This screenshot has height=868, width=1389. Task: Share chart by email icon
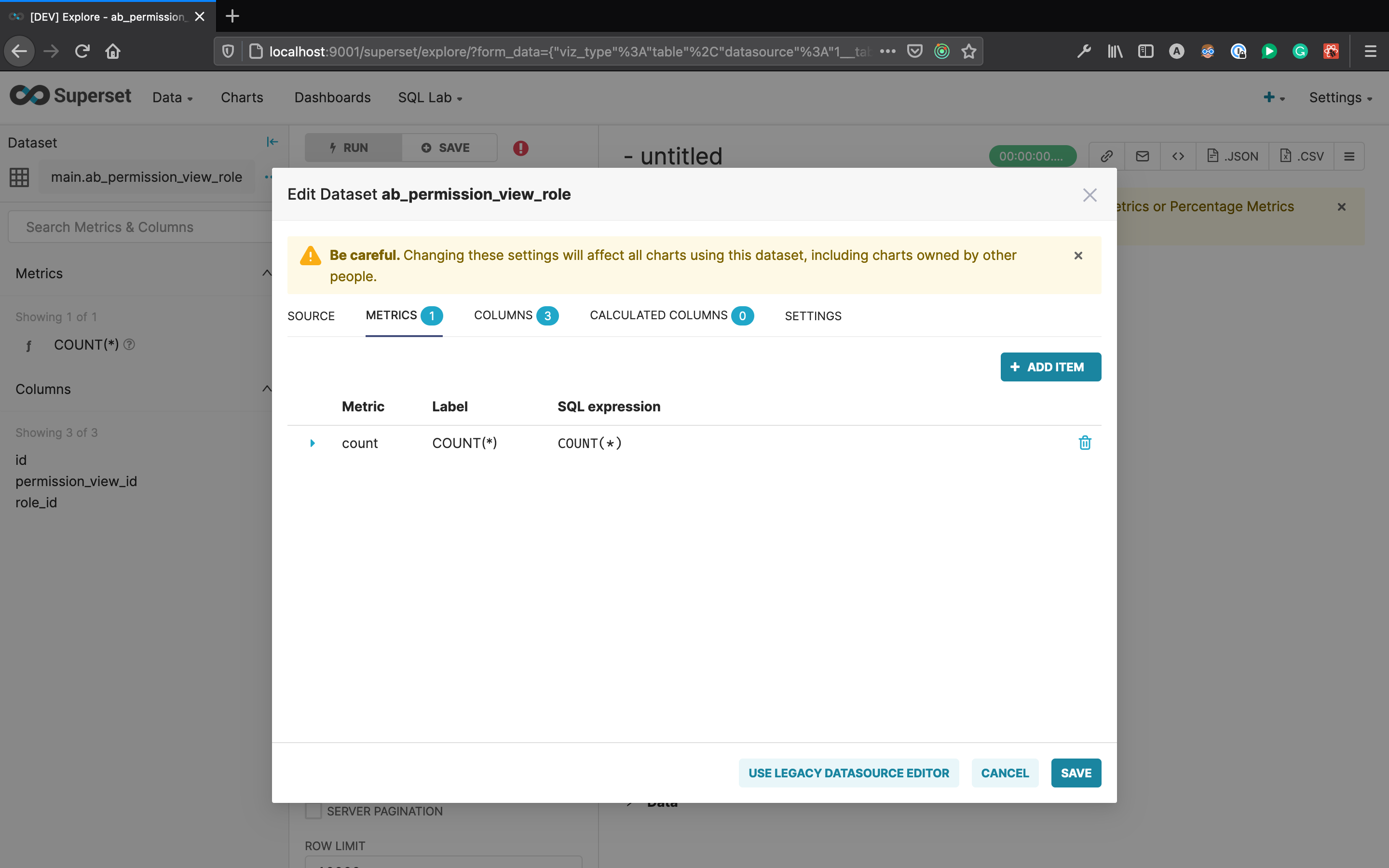point(1142,156)
